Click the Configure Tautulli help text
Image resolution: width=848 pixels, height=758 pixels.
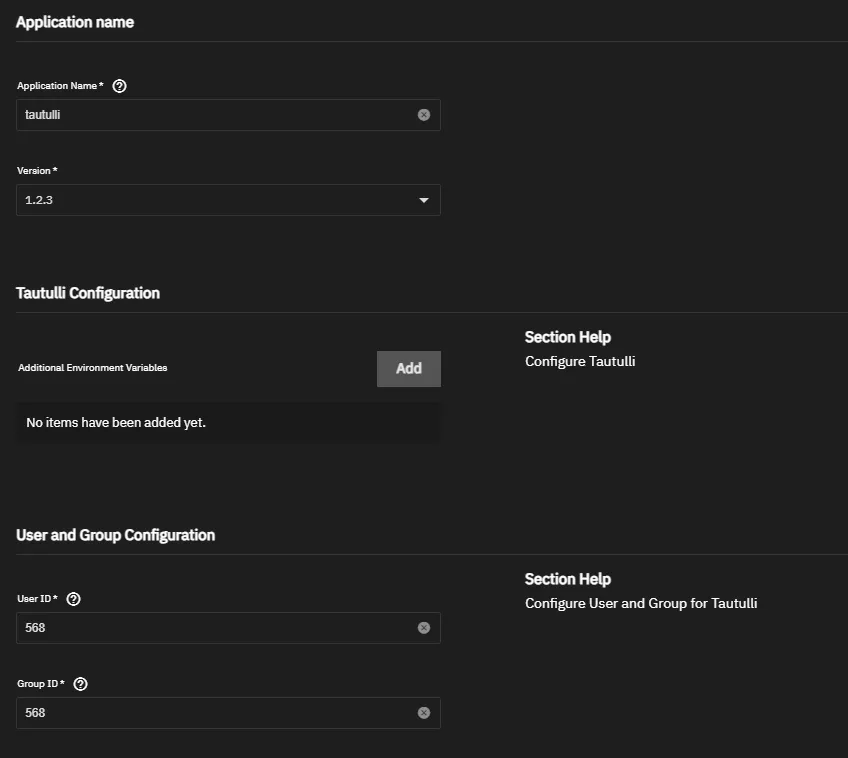click(580, 361)
